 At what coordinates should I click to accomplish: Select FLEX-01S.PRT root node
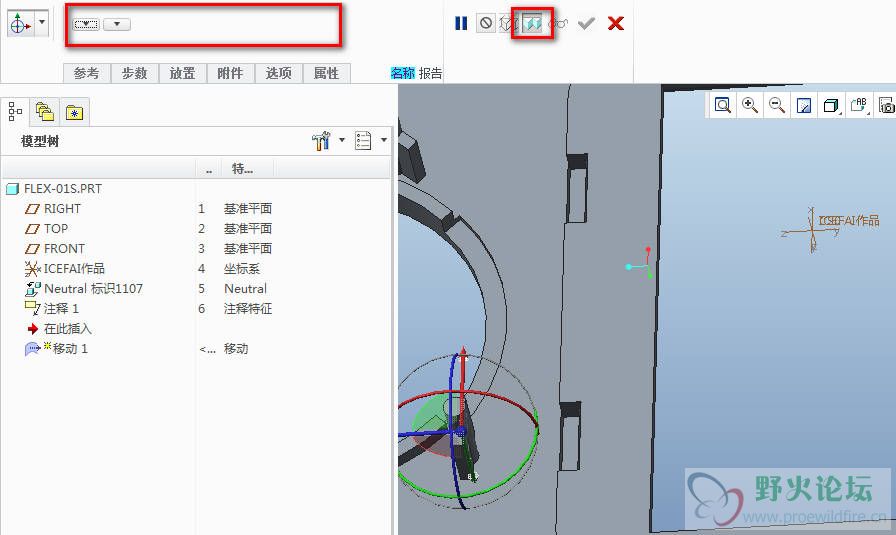(63, 189)
